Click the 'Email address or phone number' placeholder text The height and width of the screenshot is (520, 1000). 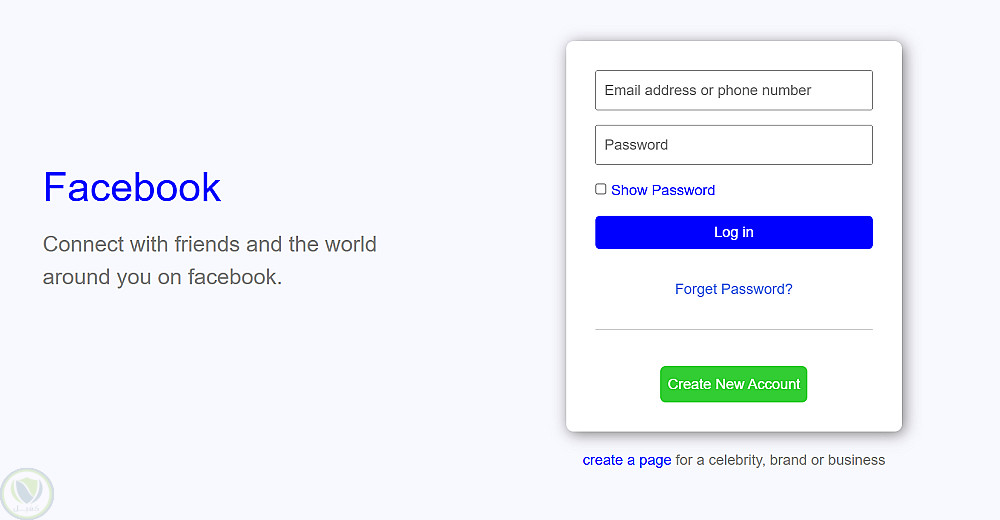[x=708, y=90]
